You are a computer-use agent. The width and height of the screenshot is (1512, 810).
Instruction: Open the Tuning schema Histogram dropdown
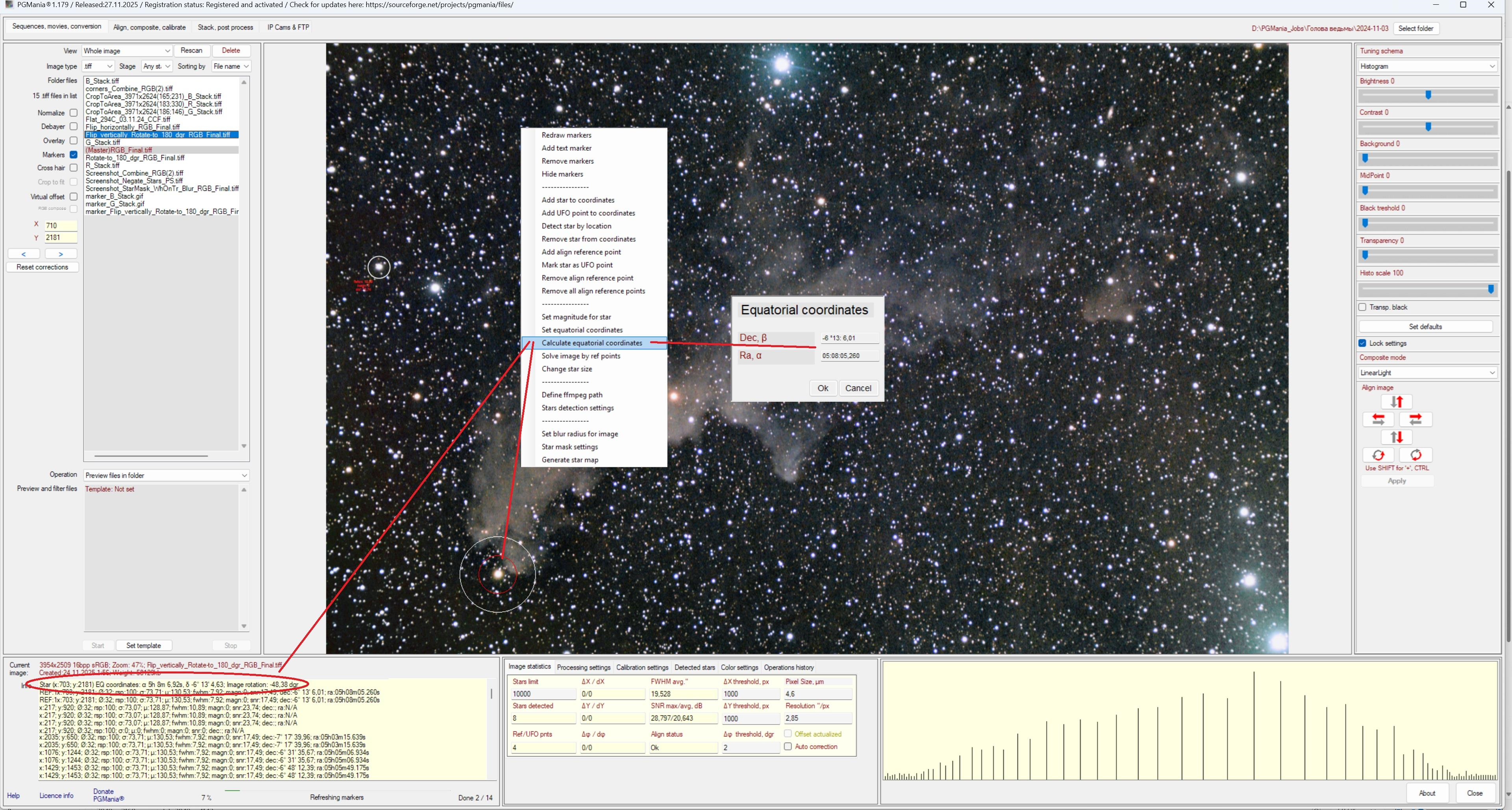[x=1427, y=66]
